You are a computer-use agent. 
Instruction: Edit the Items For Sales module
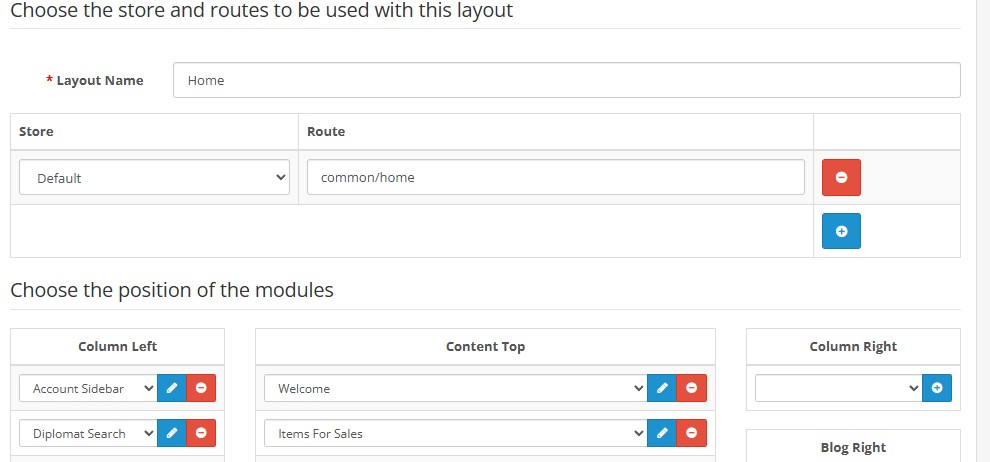tap(662, 433)
